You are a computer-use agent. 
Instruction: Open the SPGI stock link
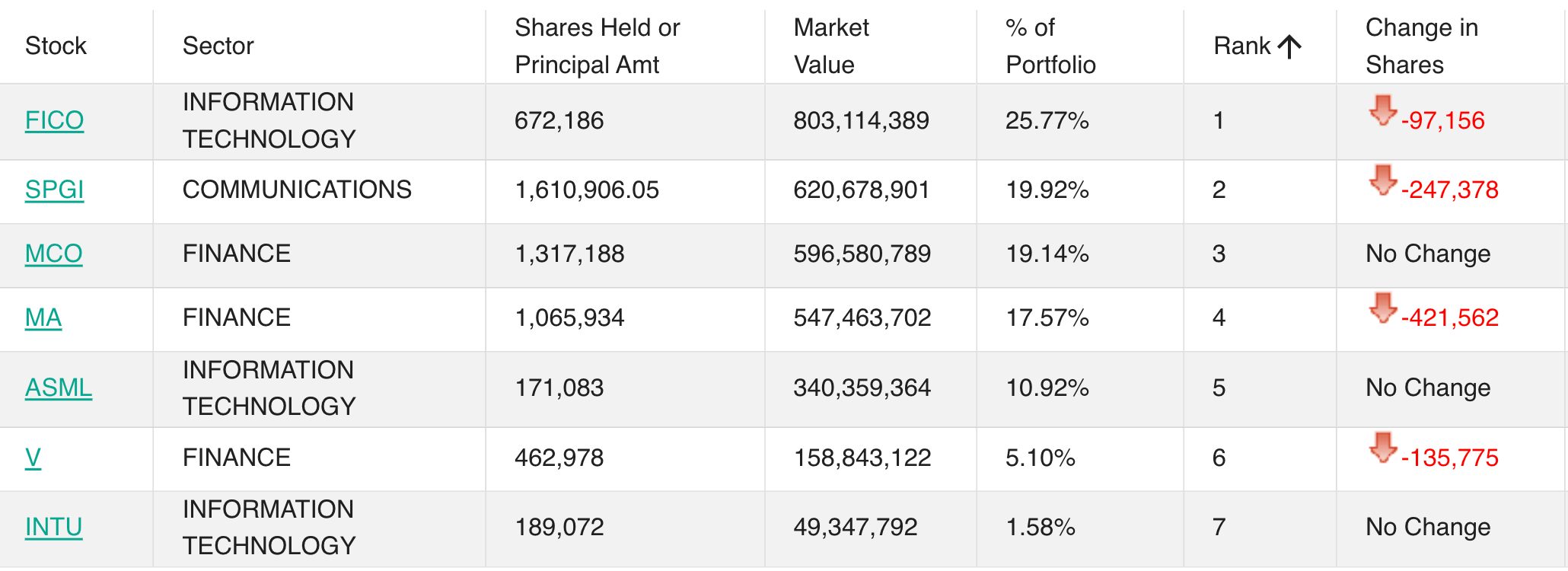54,190
